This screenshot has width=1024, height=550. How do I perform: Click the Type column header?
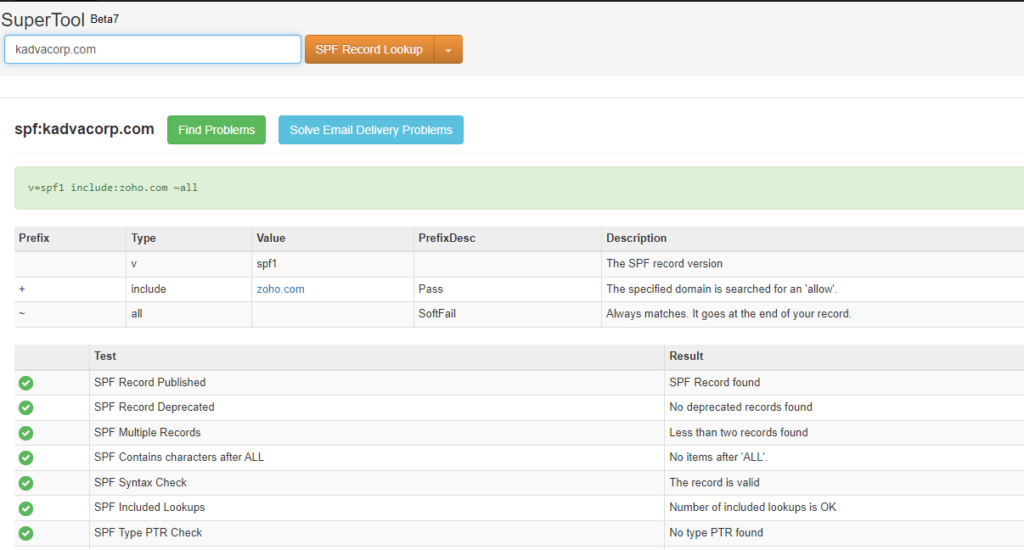click(143, 238)
